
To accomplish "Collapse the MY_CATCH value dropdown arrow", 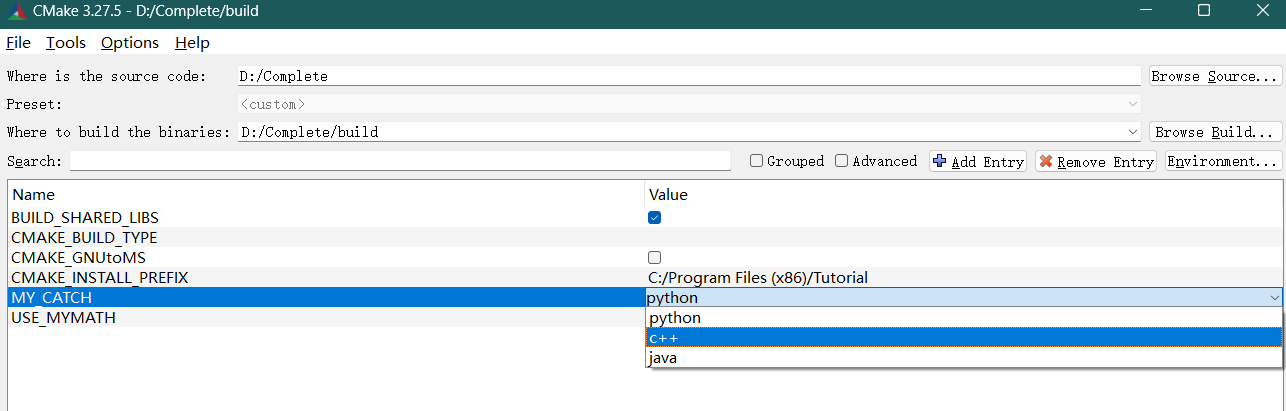I will tap(1274, 297).
